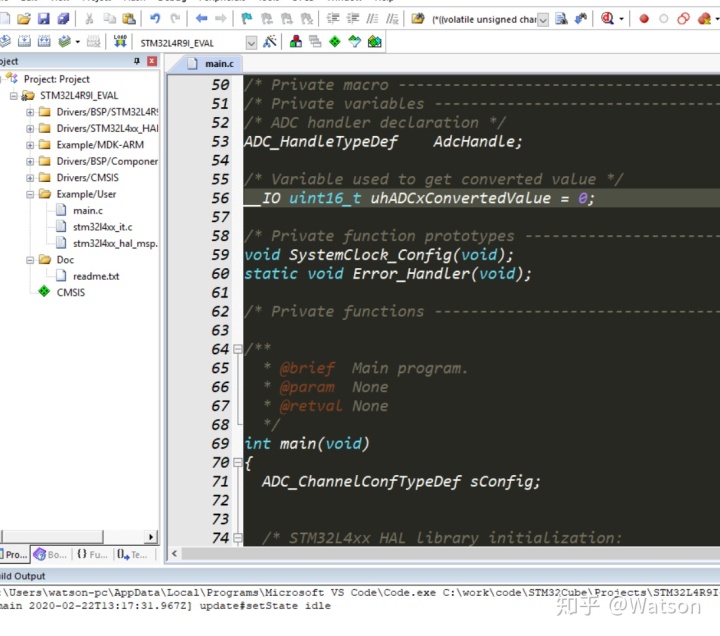The width and height of the screenshot is (720, 636).
Task: Launch the Pack Installer icon
Action: (x=375, y=42)
